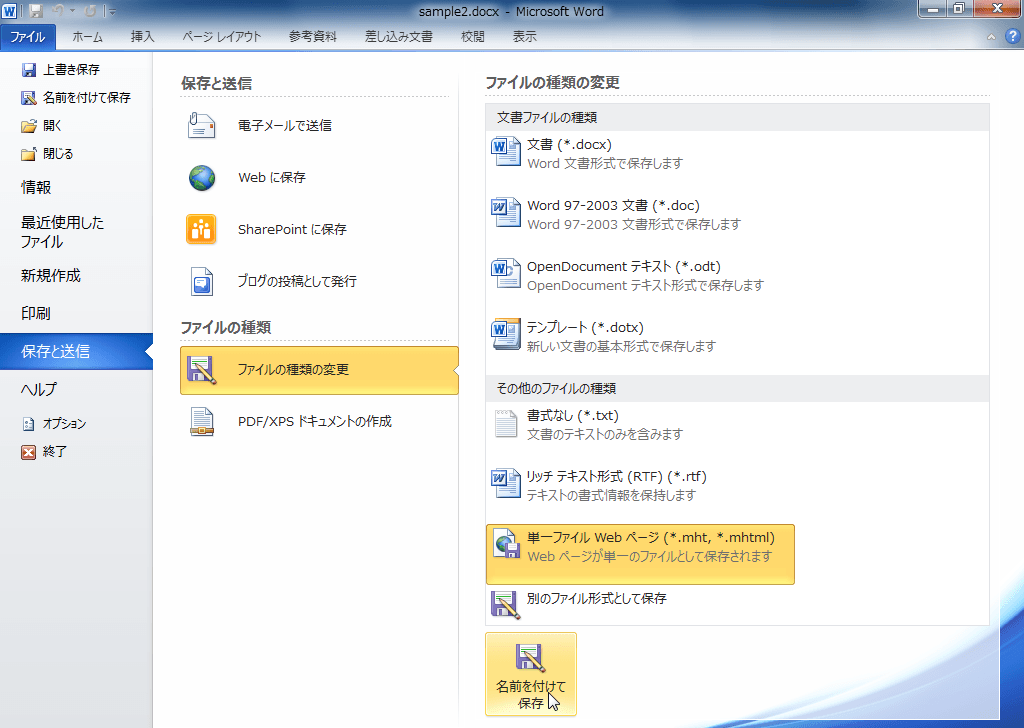Open the 印刷 section
1024x728 pixels.
pos(36,313)
